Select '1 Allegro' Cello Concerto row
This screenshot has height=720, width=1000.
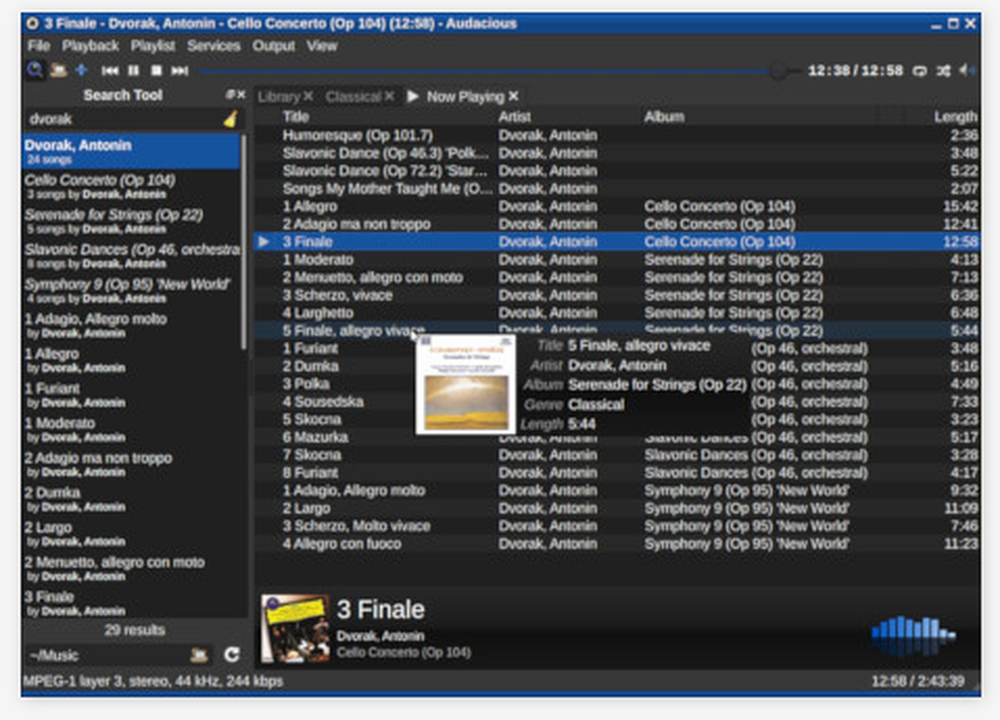point(617,207)
